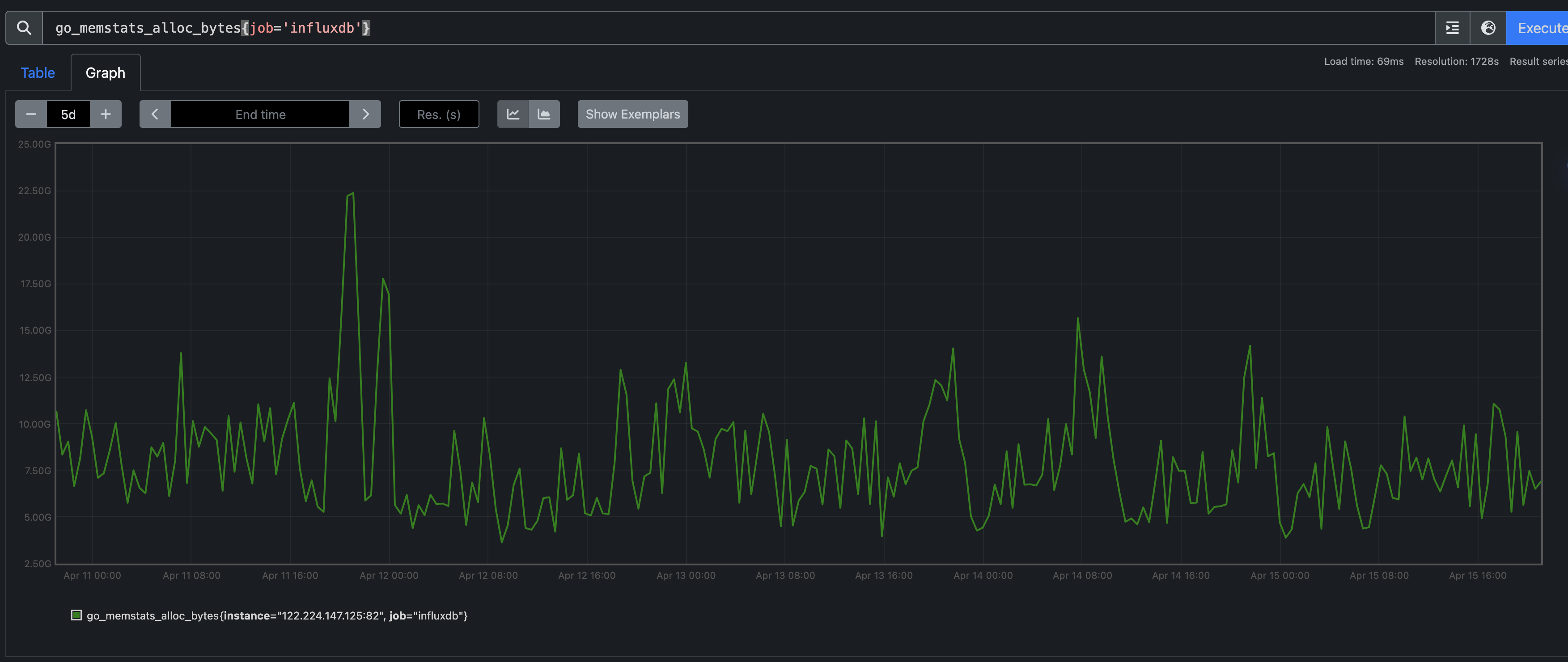
Task: Click the Load time: 69ms text
Action: click(1364, 62)
